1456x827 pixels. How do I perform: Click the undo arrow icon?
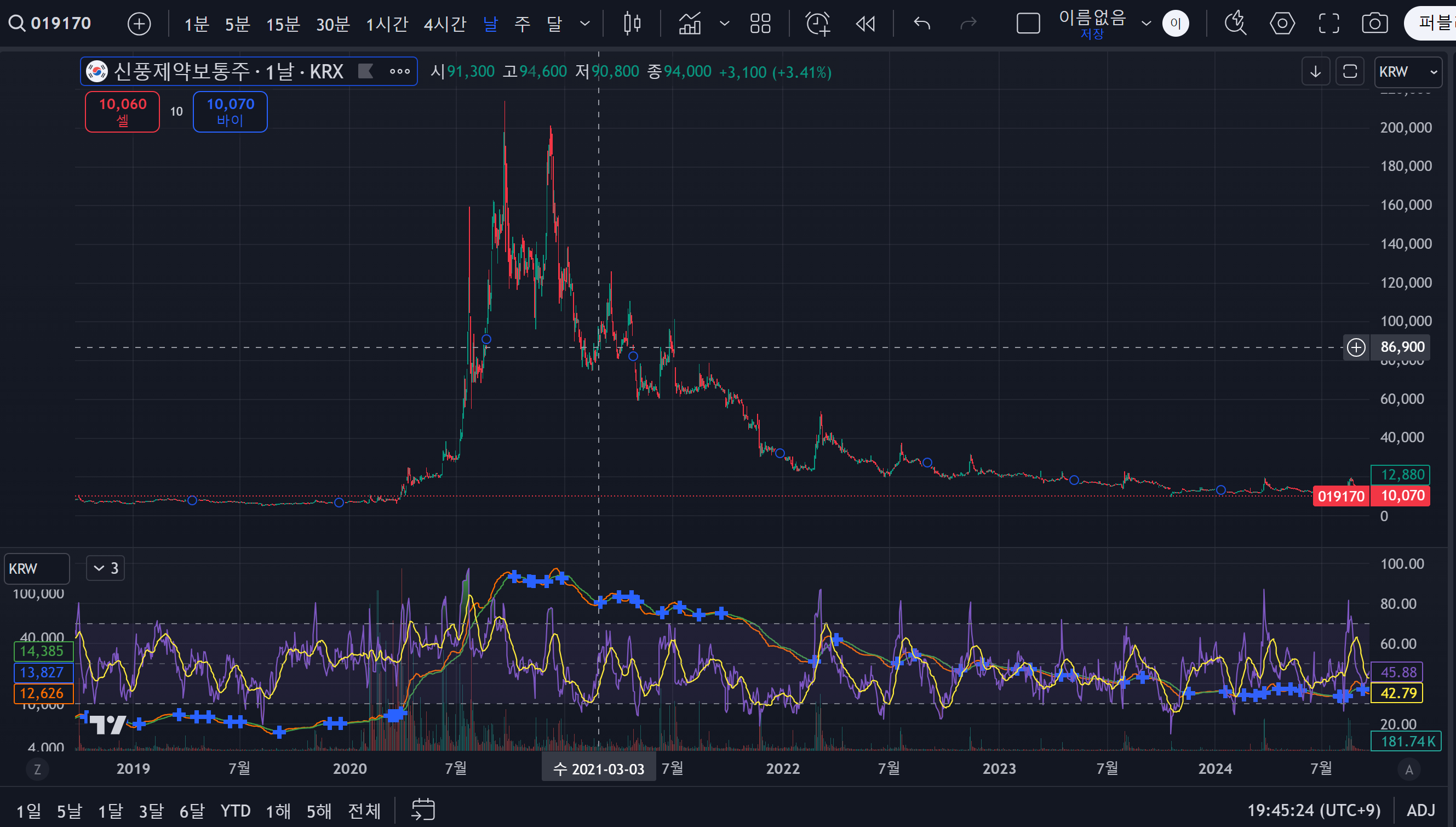[x=922, y=24]
